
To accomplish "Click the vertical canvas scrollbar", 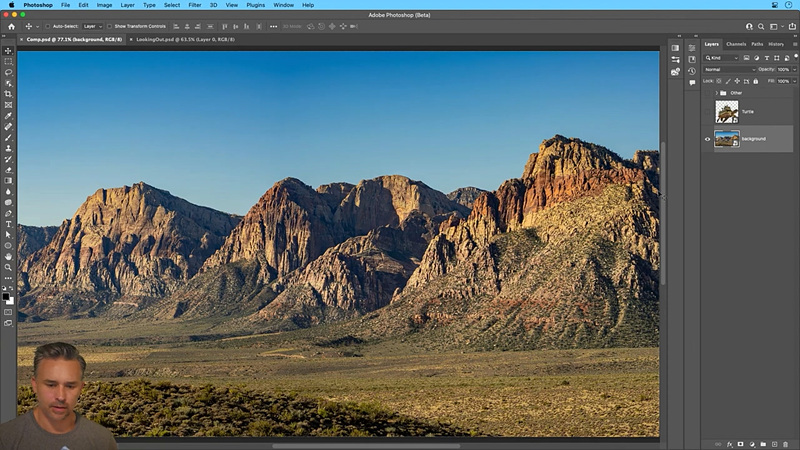I will coord(663,214).
